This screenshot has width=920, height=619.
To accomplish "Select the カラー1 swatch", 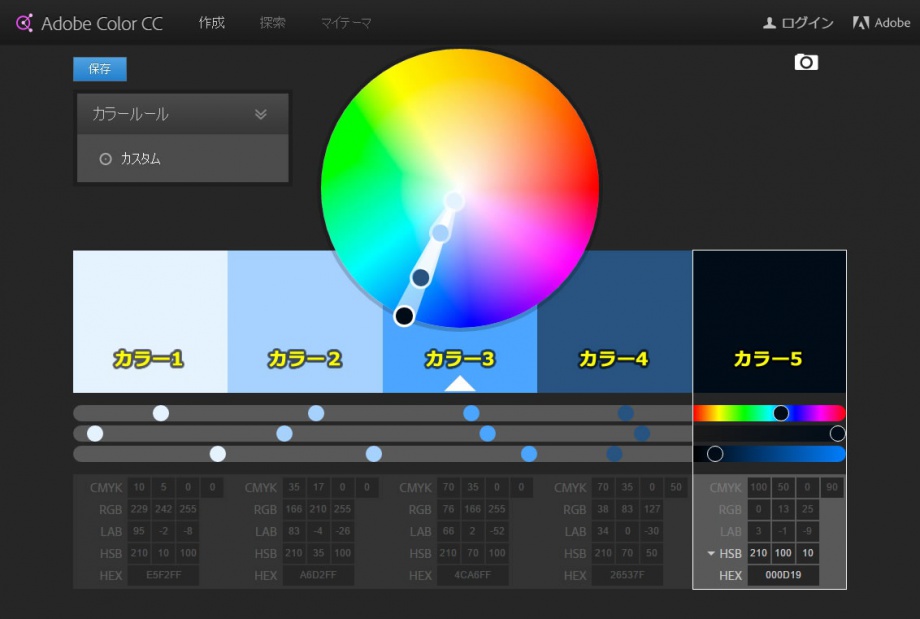I will (x=150, y=320).
